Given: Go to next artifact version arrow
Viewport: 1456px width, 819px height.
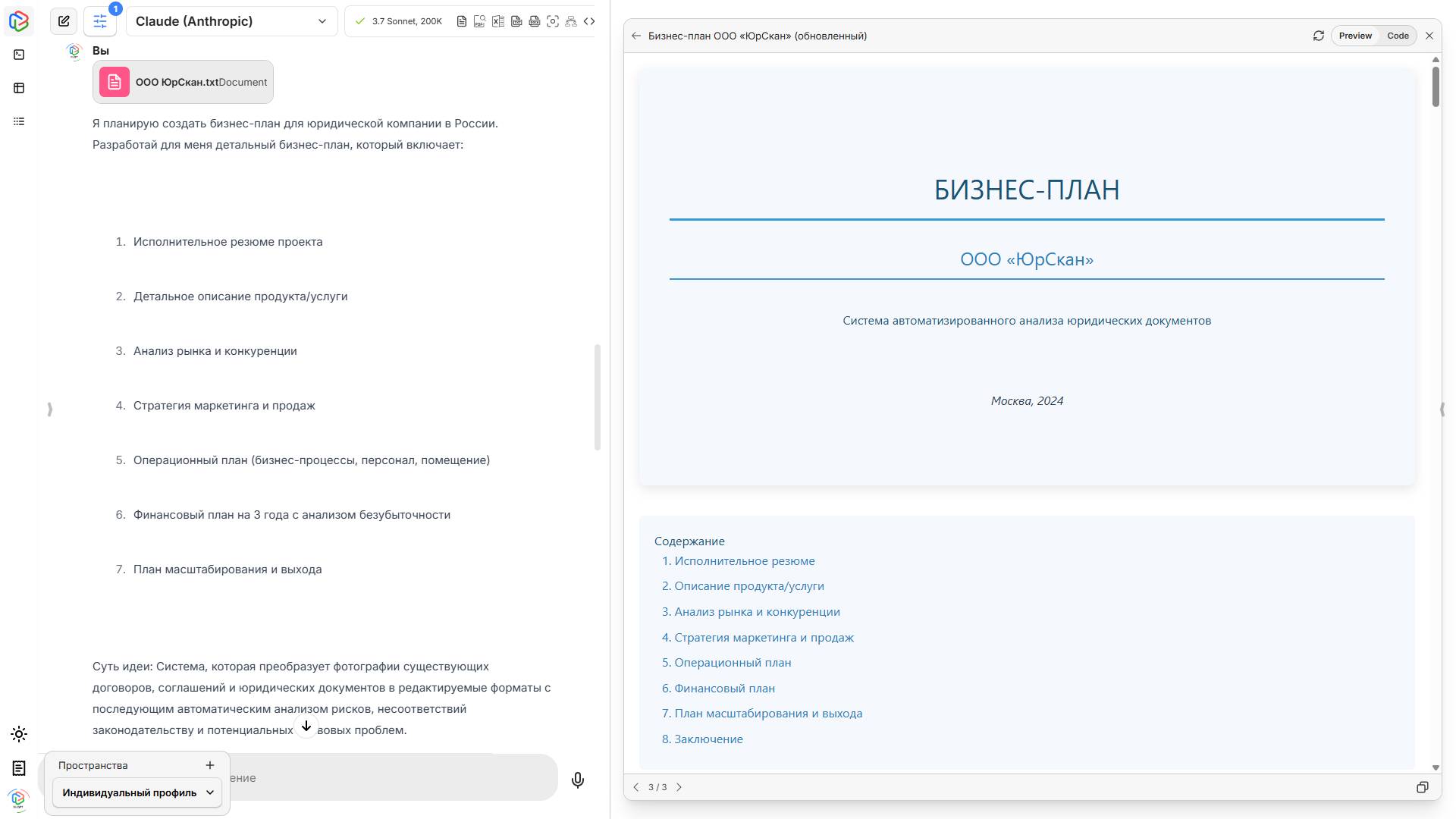Looking at the screenshot, I should pos(679,787).
